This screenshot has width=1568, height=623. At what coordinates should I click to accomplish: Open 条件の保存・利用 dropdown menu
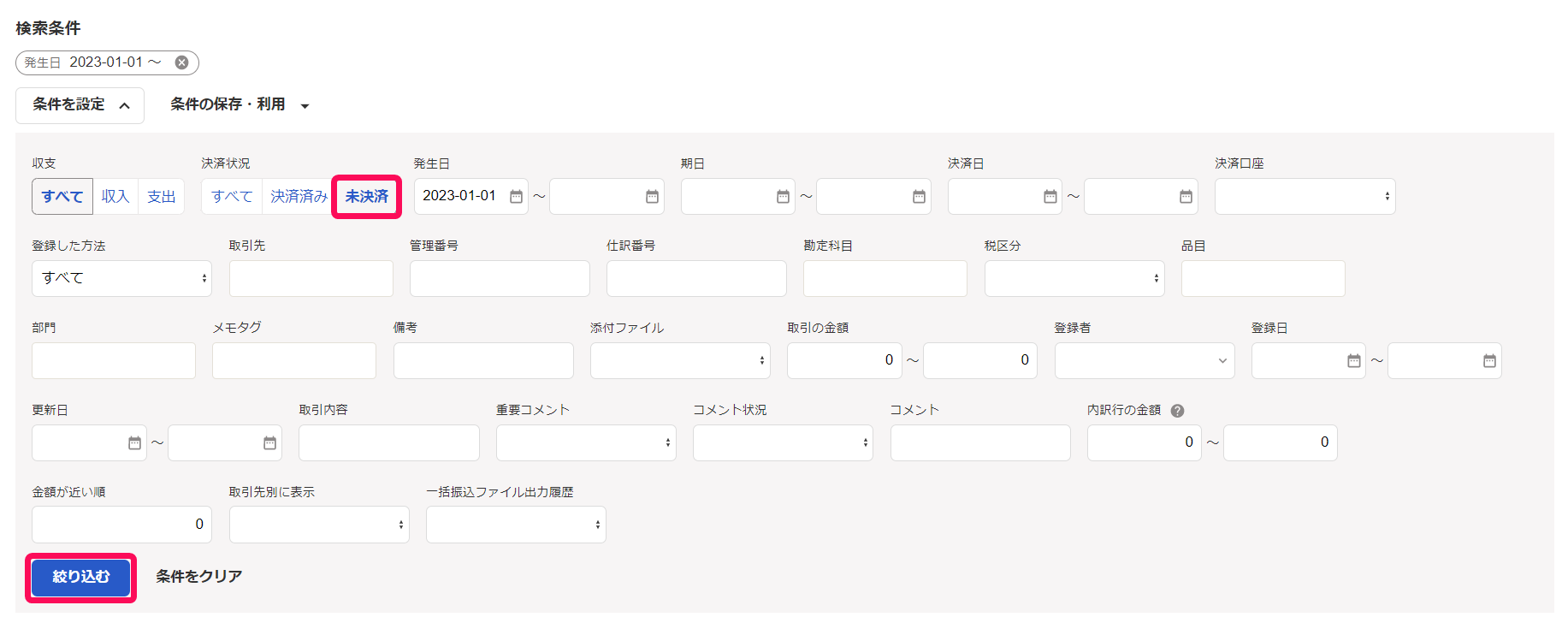coord(240,105)
